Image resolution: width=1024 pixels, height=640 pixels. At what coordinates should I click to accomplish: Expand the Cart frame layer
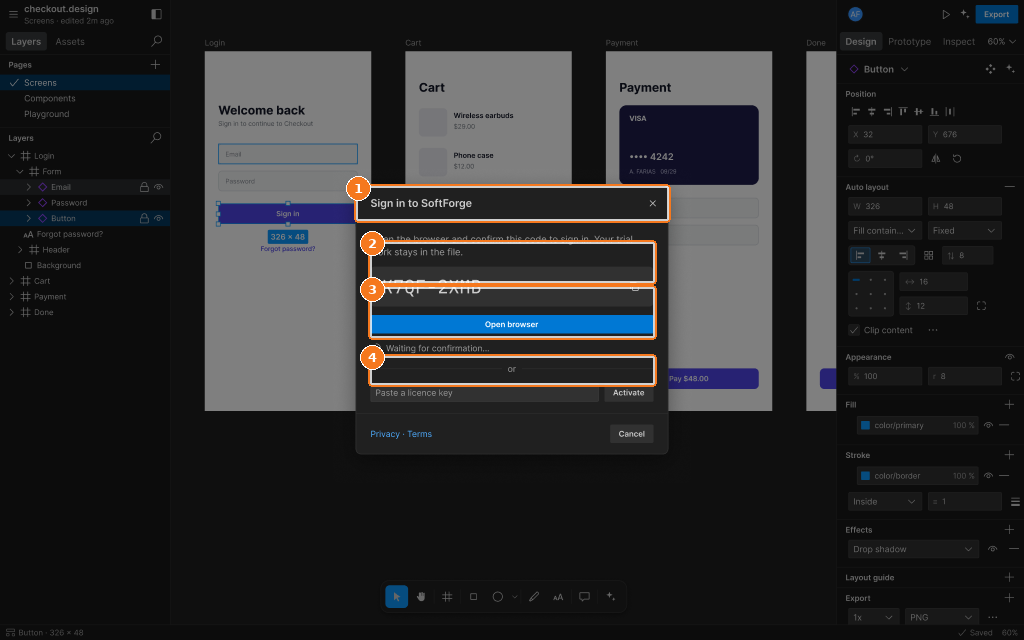click(x=12, y=281)
